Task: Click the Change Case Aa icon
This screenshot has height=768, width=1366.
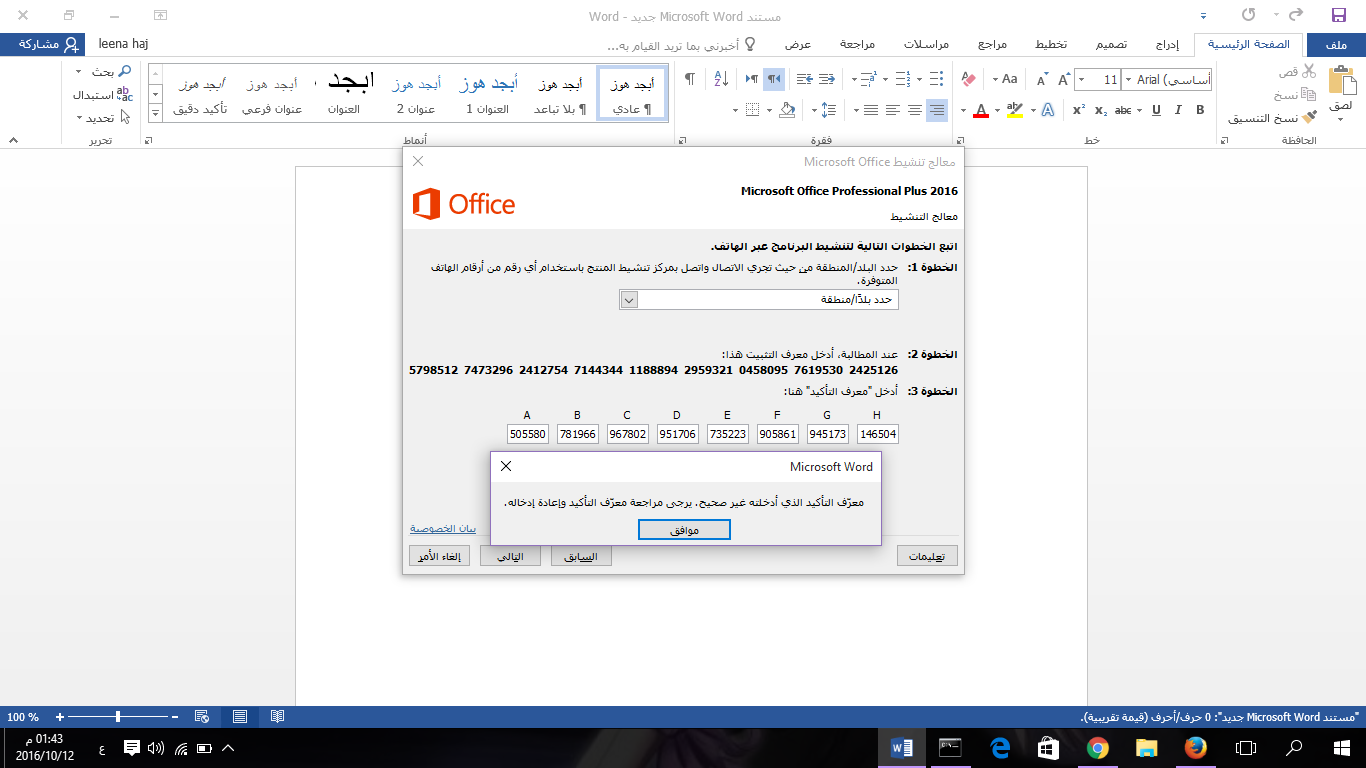Action: click(1010, 79)
